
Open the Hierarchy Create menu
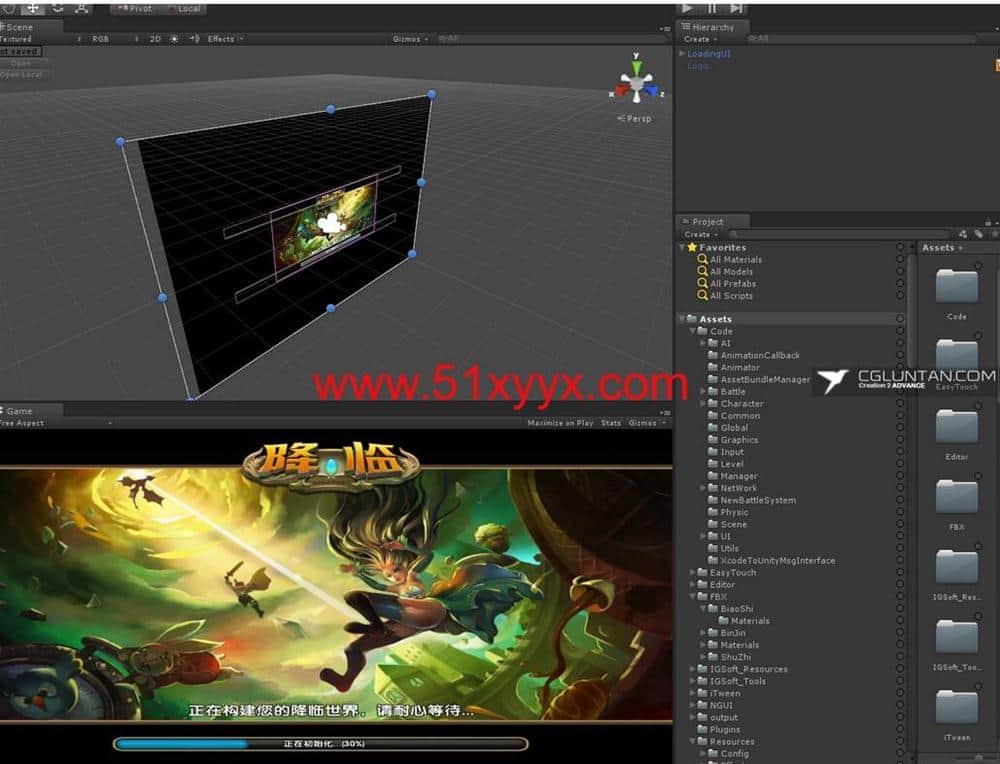700,39
